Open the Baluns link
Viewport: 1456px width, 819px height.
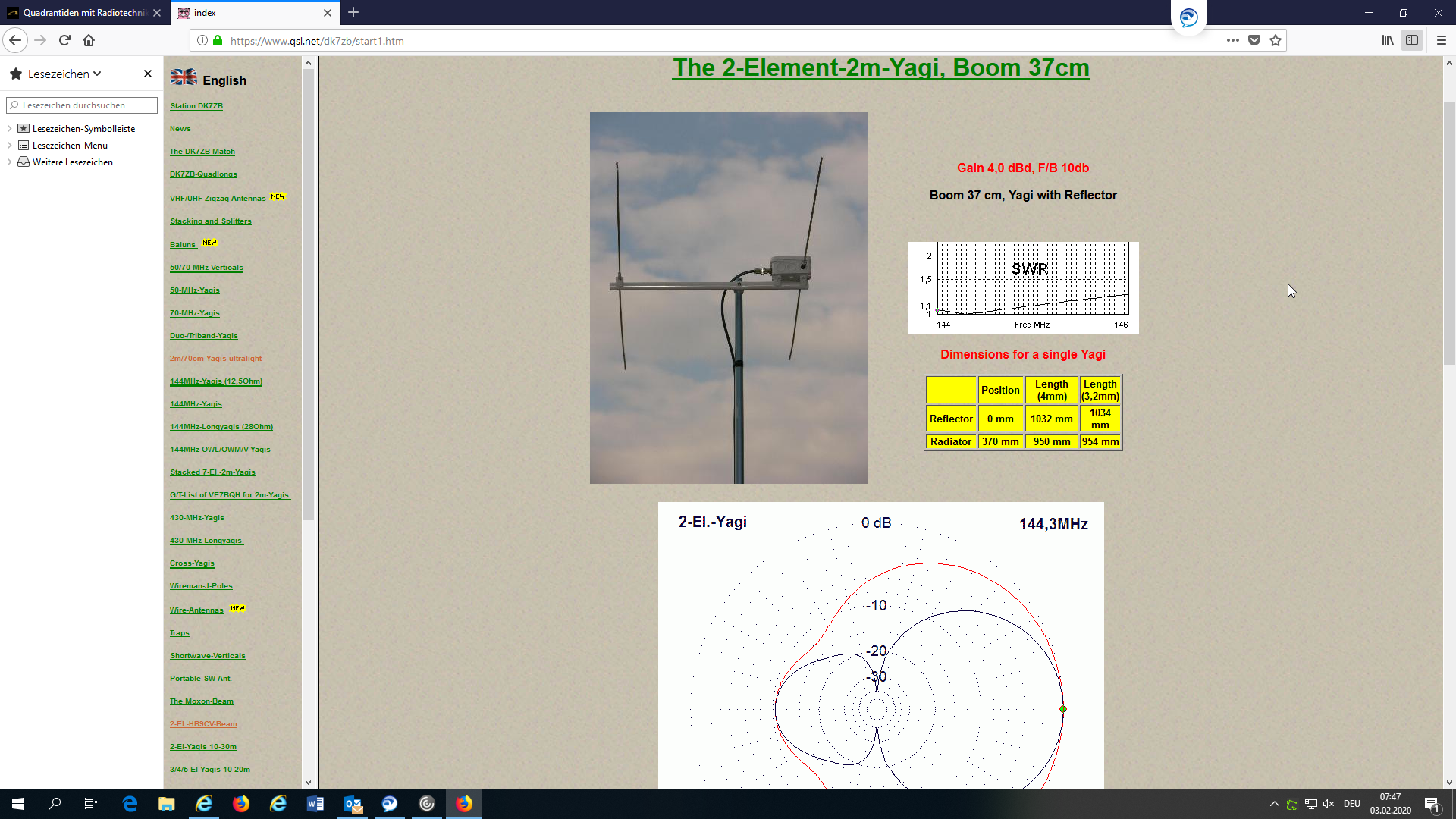pyautogui.click(x=183, y=245)
